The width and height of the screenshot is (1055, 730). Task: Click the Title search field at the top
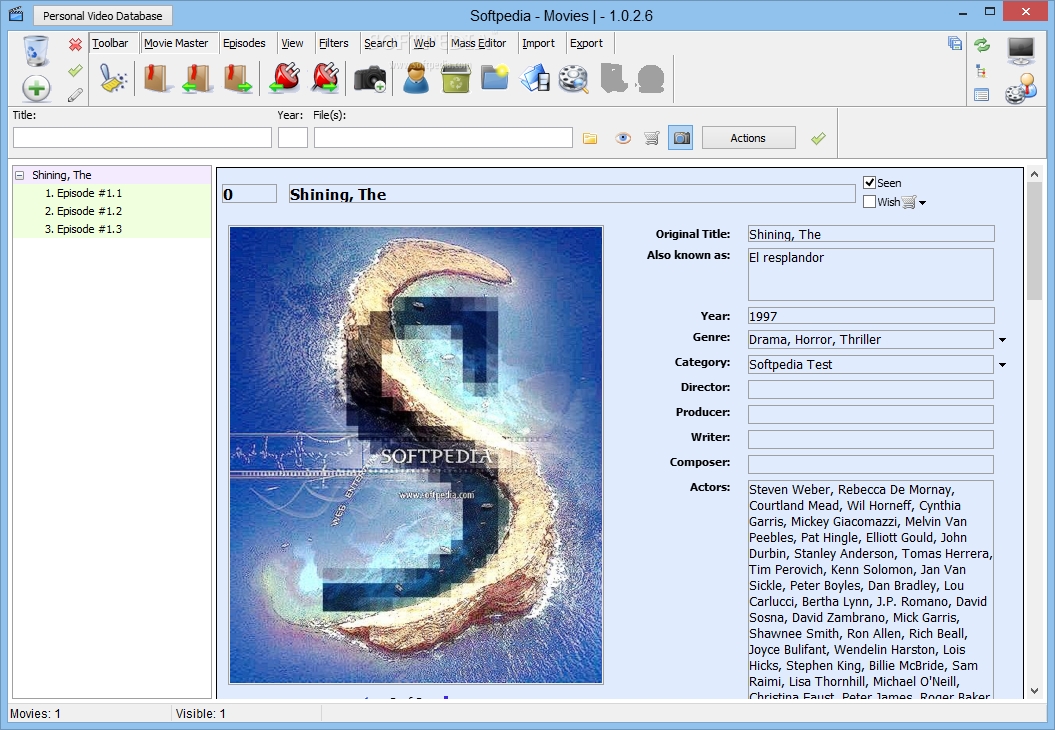[142, 137]
